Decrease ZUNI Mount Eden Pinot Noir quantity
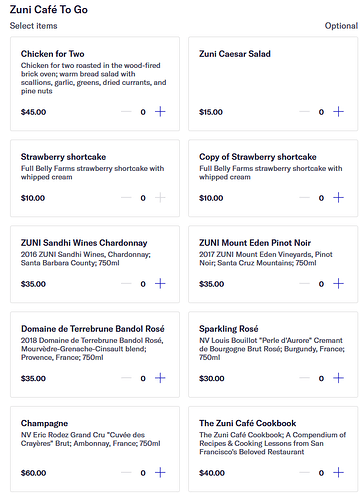 pyautogui.click(x=304, y=284)
